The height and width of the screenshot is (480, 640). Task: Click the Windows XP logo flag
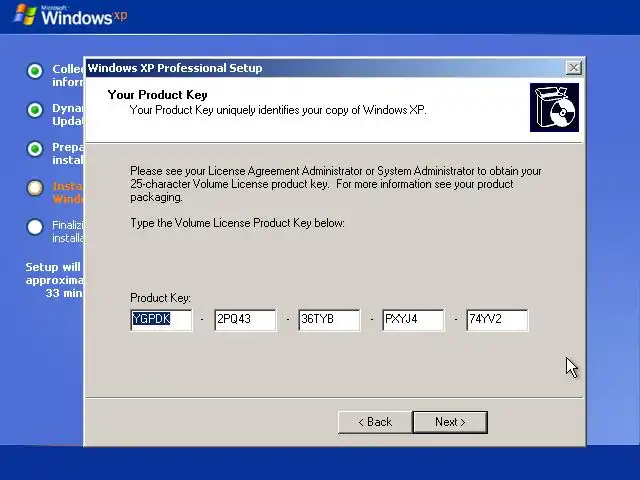[x=24, y=14]
